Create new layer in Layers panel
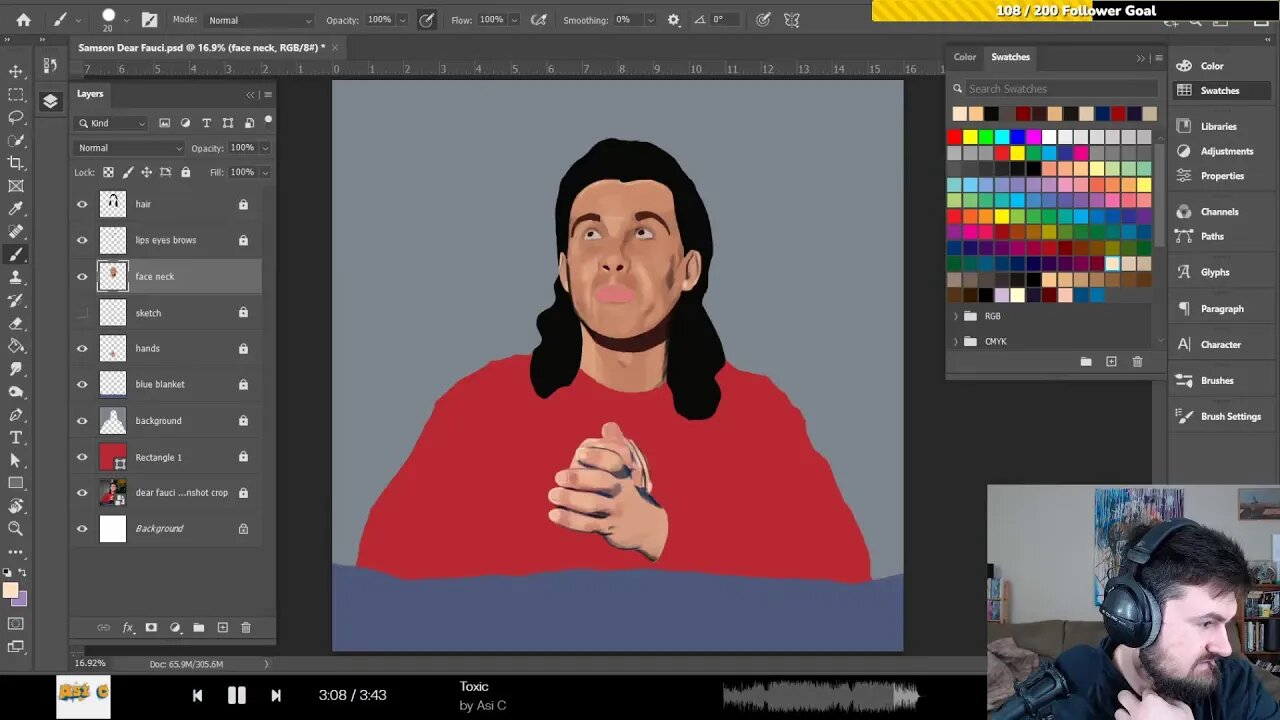 pos(222,627)
